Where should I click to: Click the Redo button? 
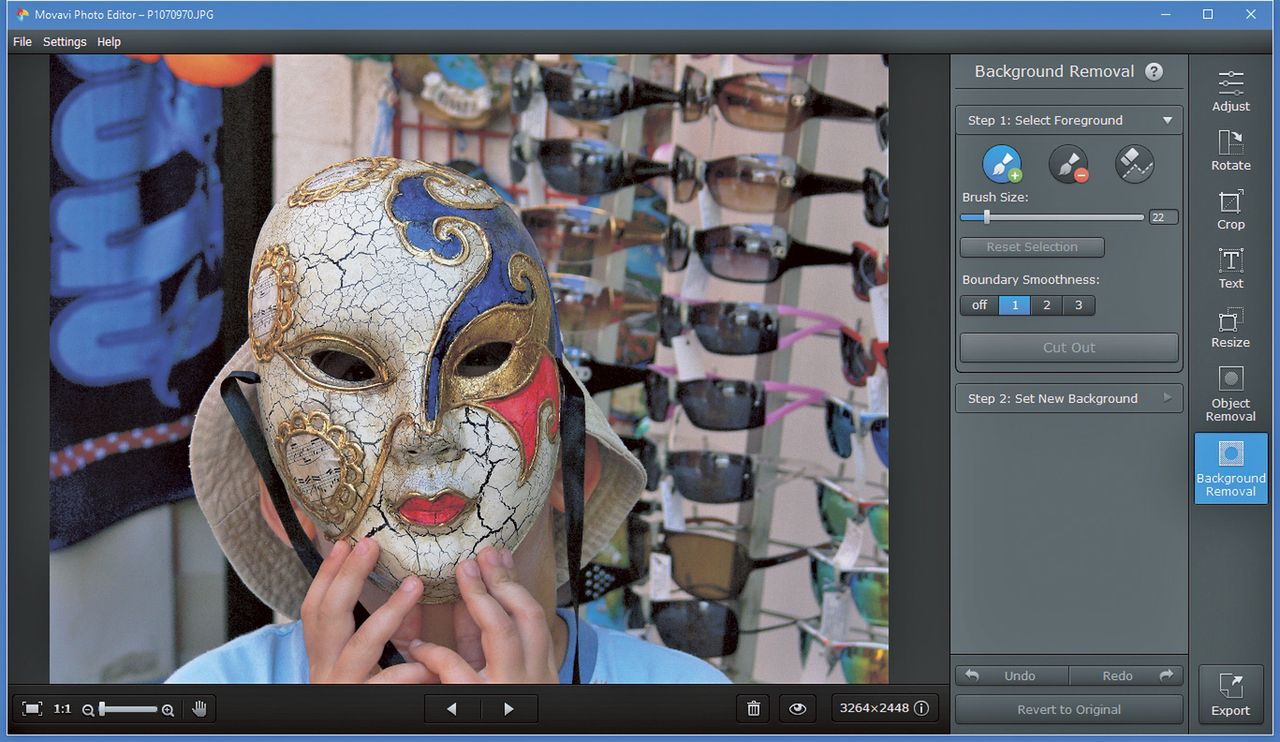[x=1127, y=676]
